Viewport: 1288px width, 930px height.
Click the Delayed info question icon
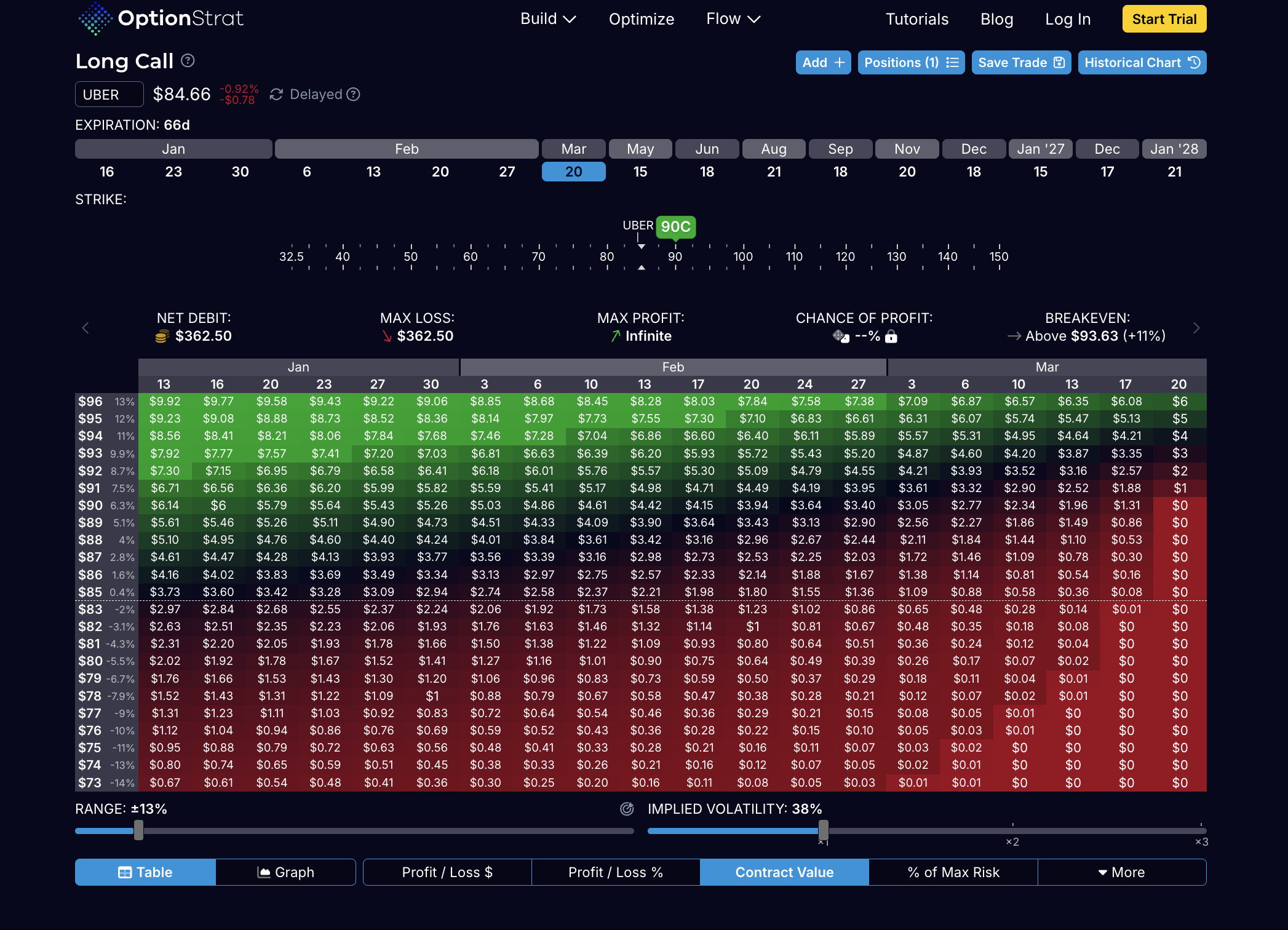[x=353, y=94]
